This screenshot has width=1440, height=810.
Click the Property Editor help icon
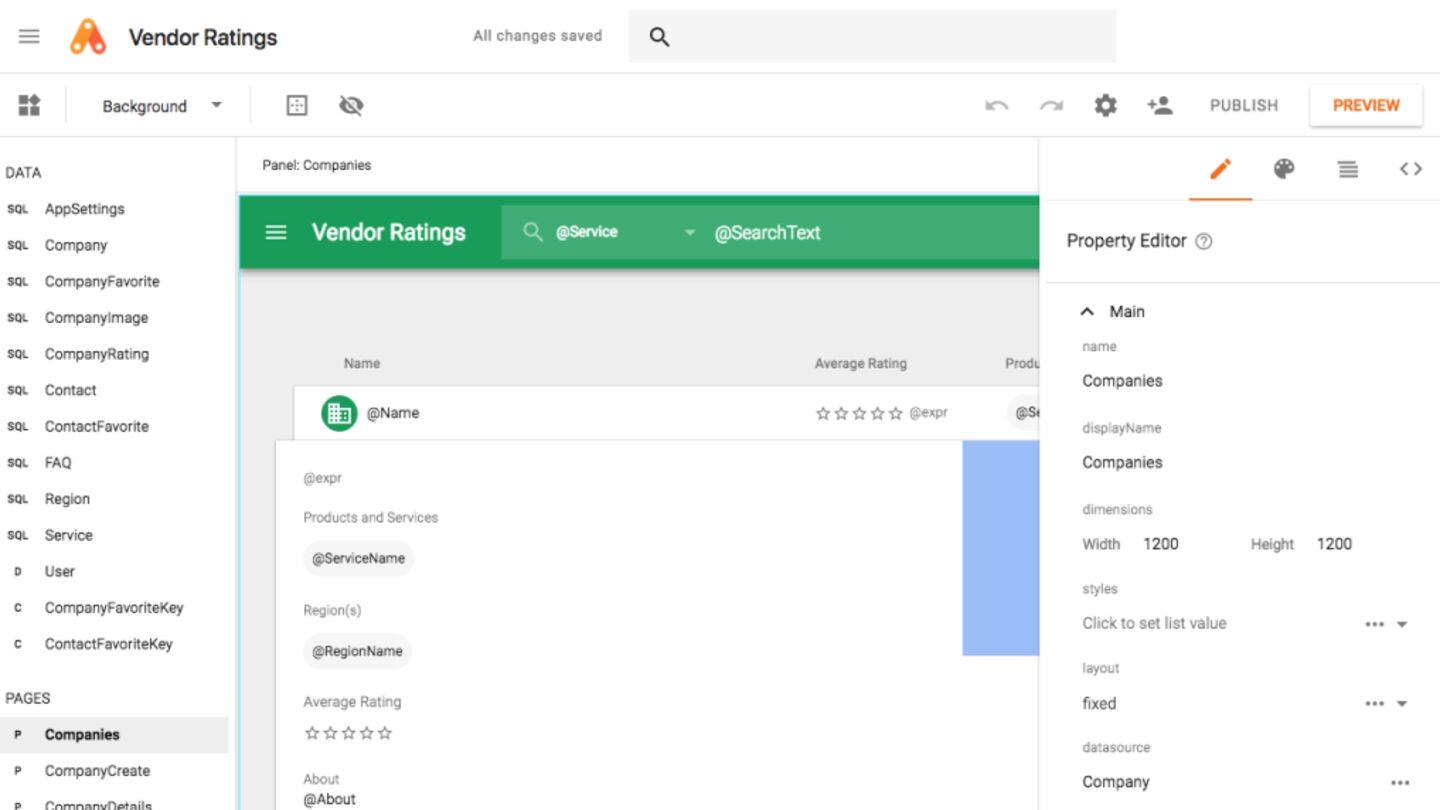pyautogui.click(x=1204, y=241)
